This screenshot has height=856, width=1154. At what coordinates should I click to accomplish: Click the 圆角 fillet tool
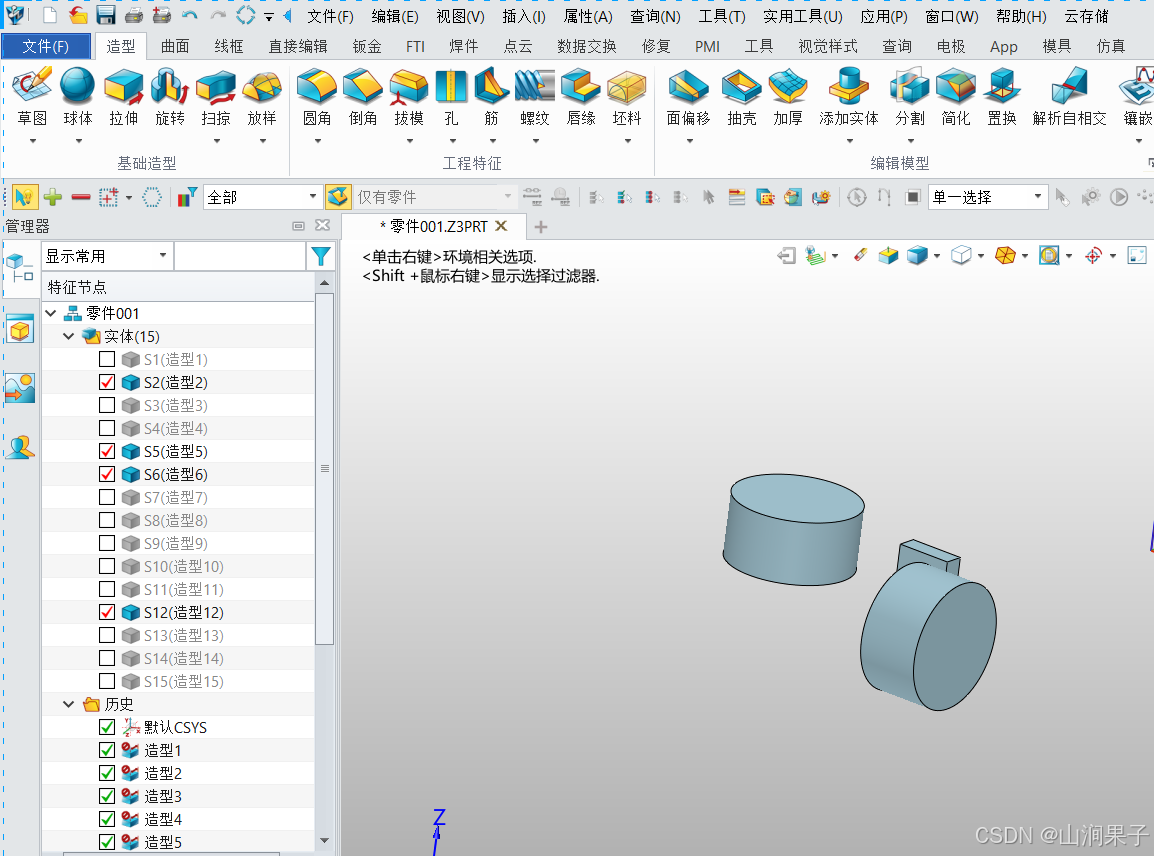317,97
